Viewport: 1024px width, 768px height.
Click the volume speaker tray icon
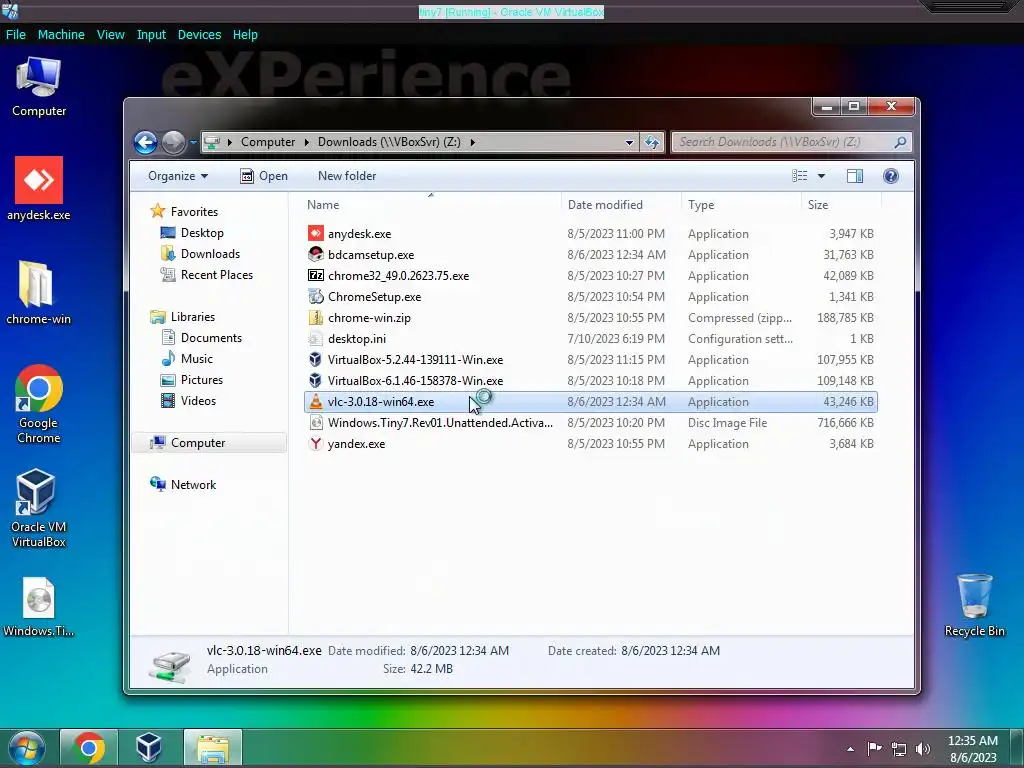click(x=922, y=748)
